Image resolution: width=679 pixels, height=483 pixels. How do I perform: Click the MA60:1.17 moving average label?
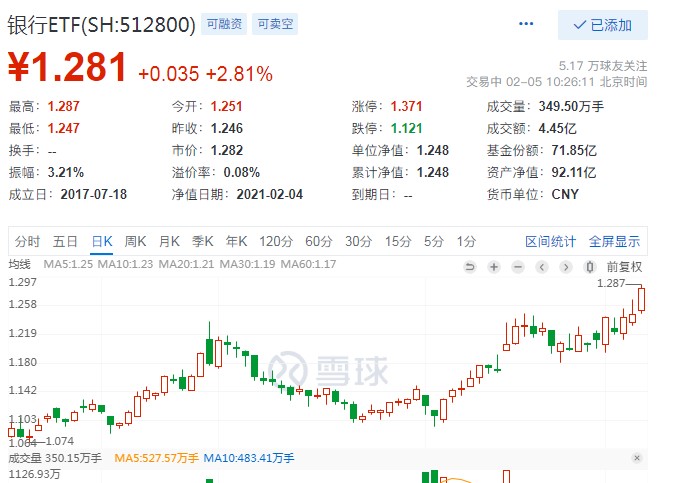pyautogui.click(x=308, y=264)
